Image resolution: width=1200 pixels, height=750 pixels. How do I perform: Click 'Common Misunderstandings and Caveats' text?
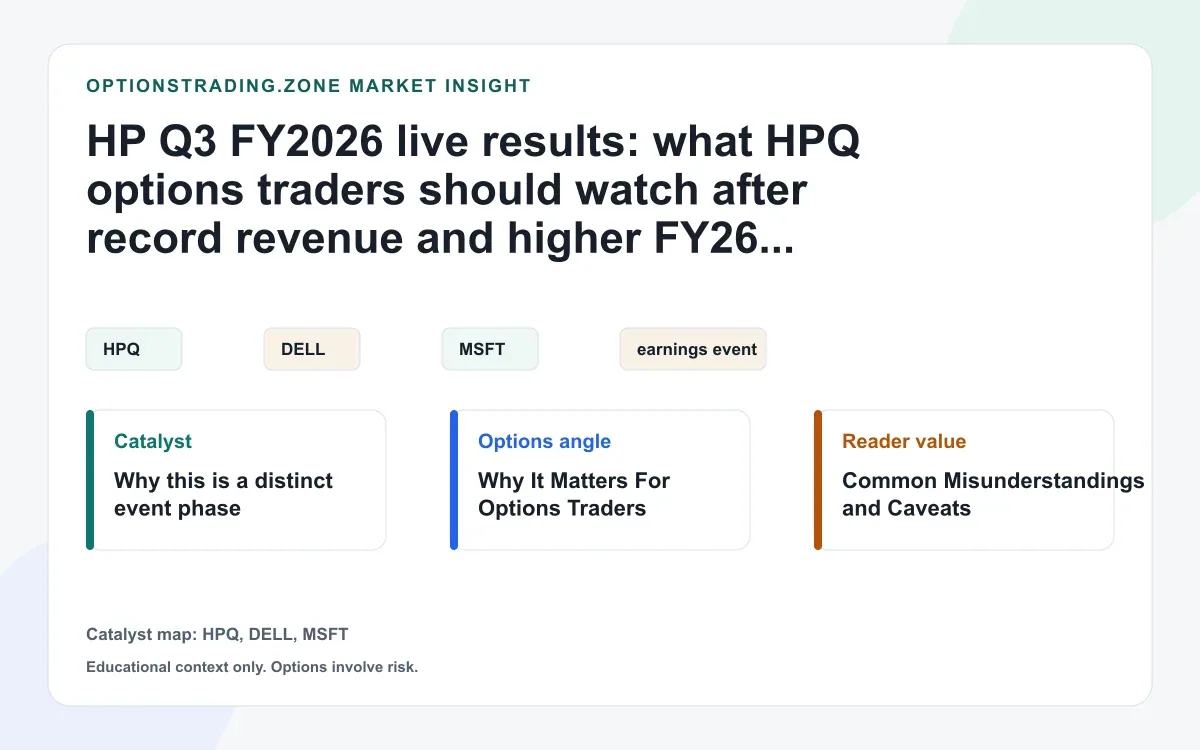993,494
